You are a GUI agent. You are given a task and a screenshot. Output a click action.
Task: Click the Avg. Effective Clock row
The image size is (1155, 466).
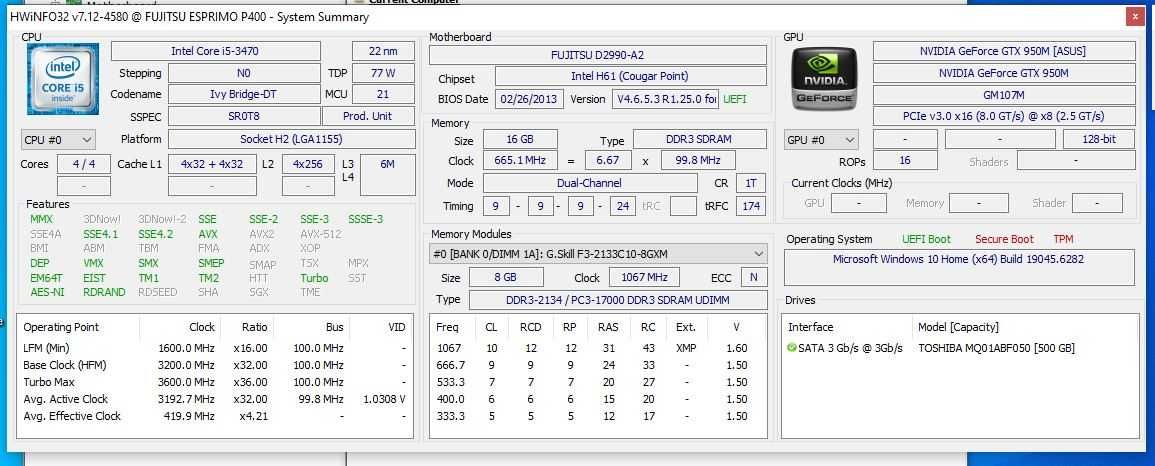(x=214, y=416)
